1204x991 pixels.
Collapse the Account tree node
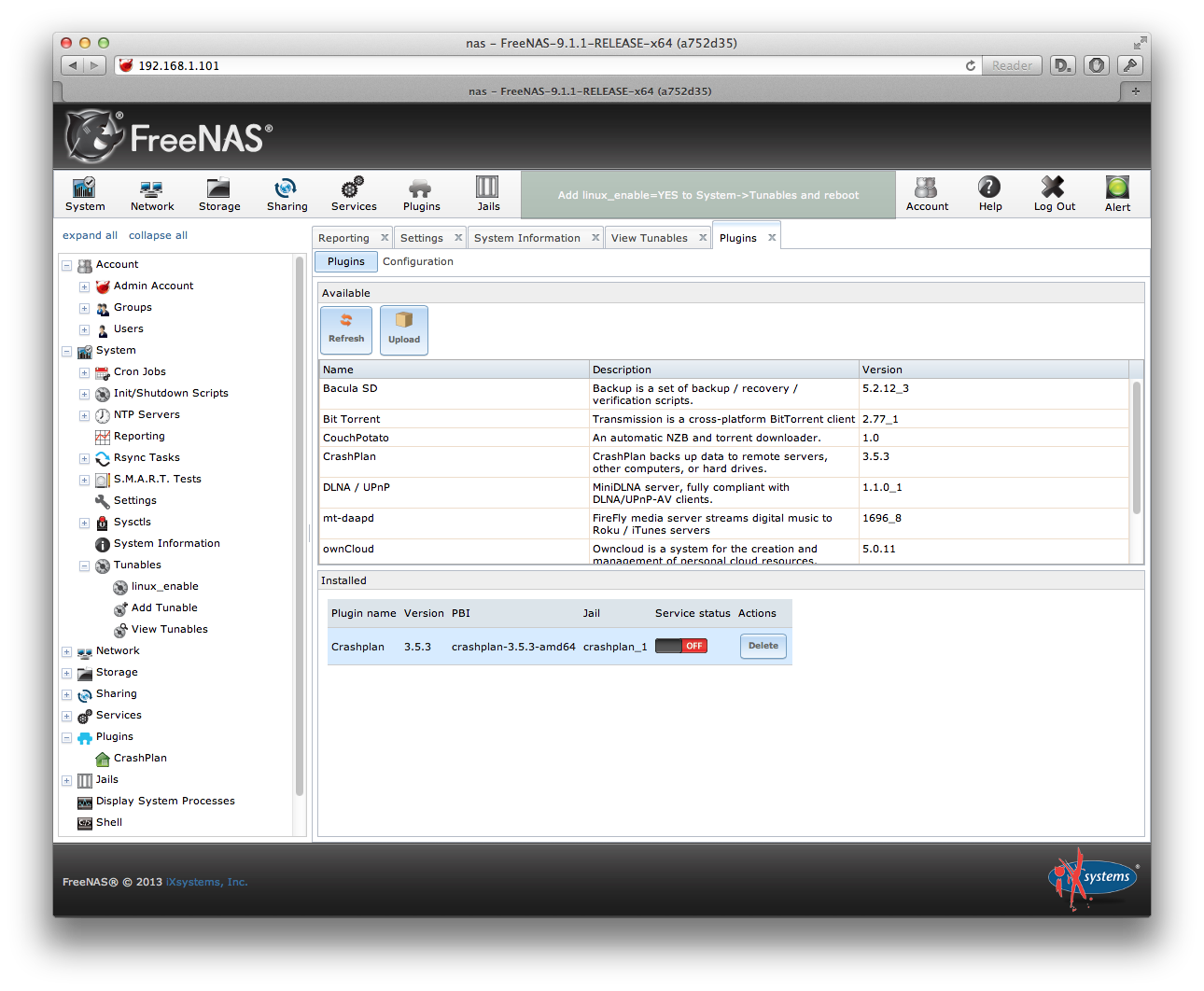click(67, 265)
